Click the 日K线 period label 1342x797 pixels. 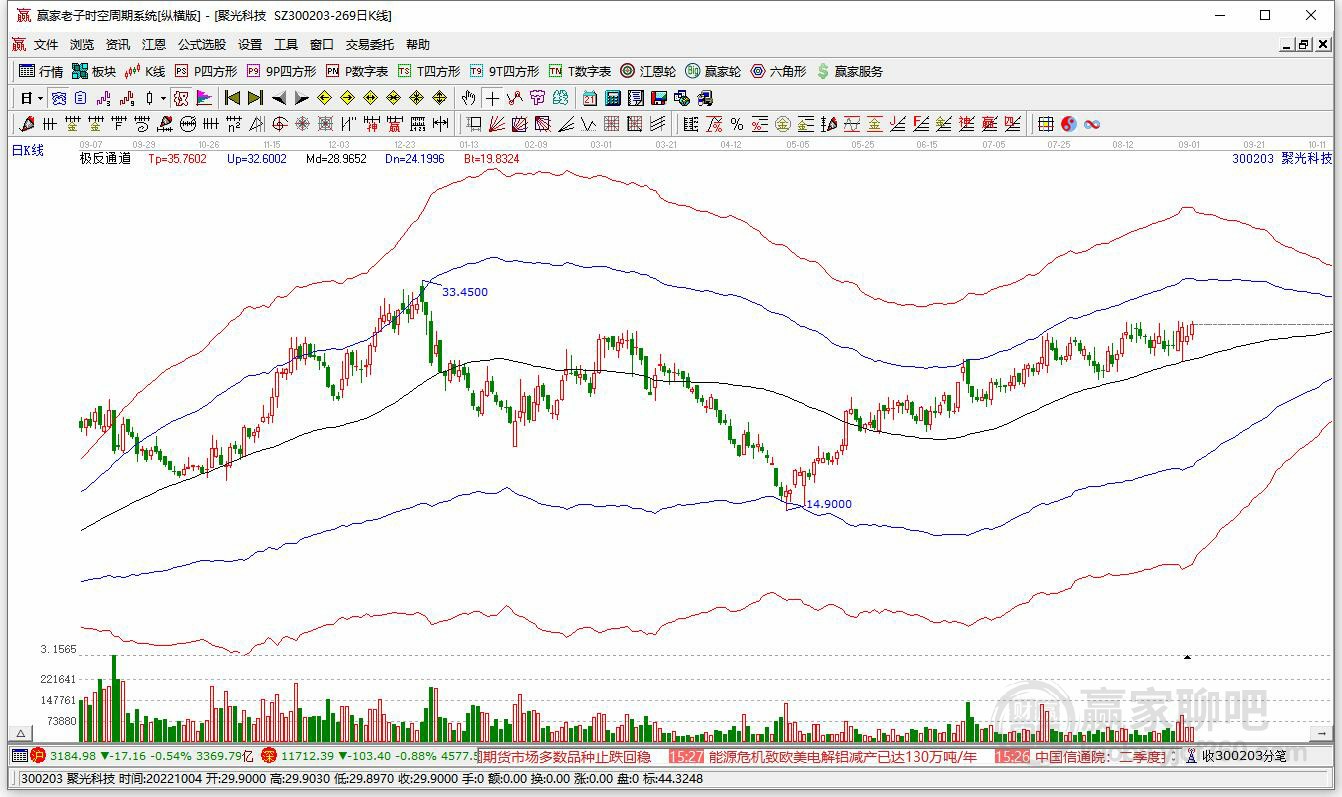[28, 150]
